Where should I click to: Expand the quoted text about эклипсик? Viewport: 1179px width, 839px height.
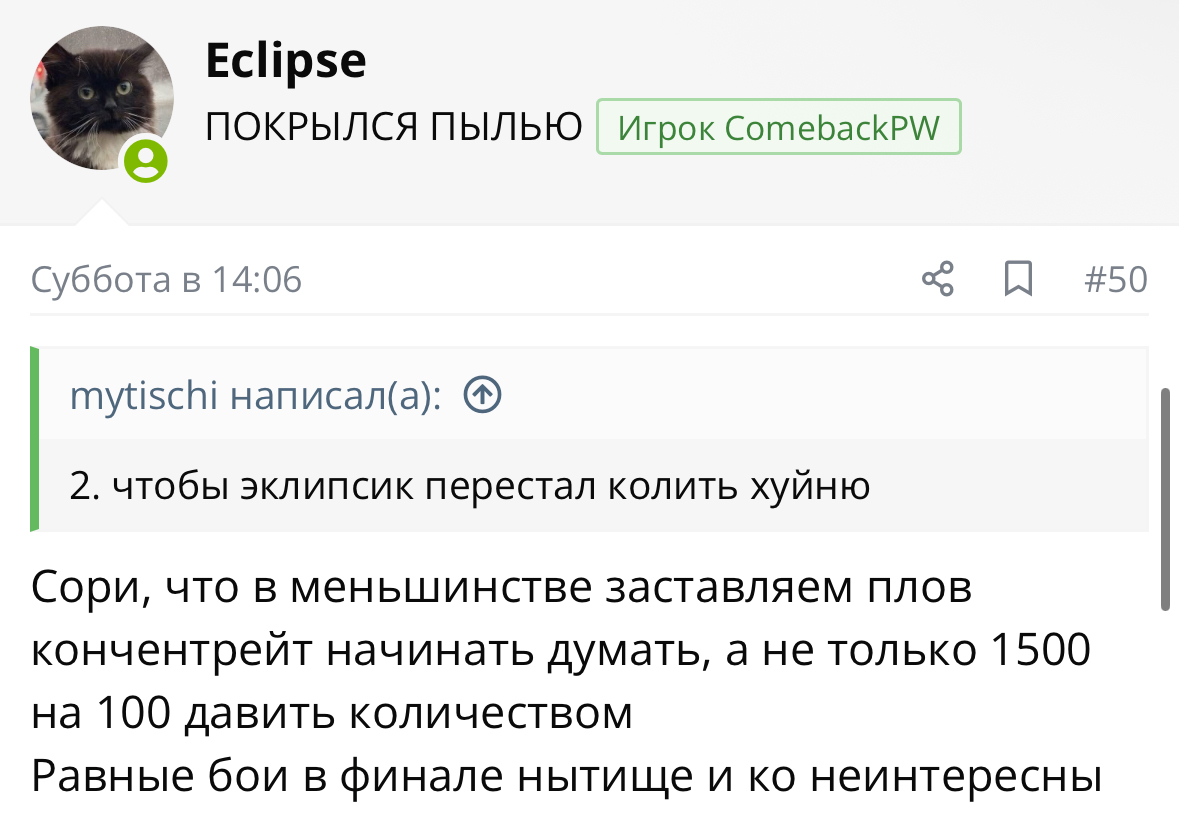[x=470, y=486]
